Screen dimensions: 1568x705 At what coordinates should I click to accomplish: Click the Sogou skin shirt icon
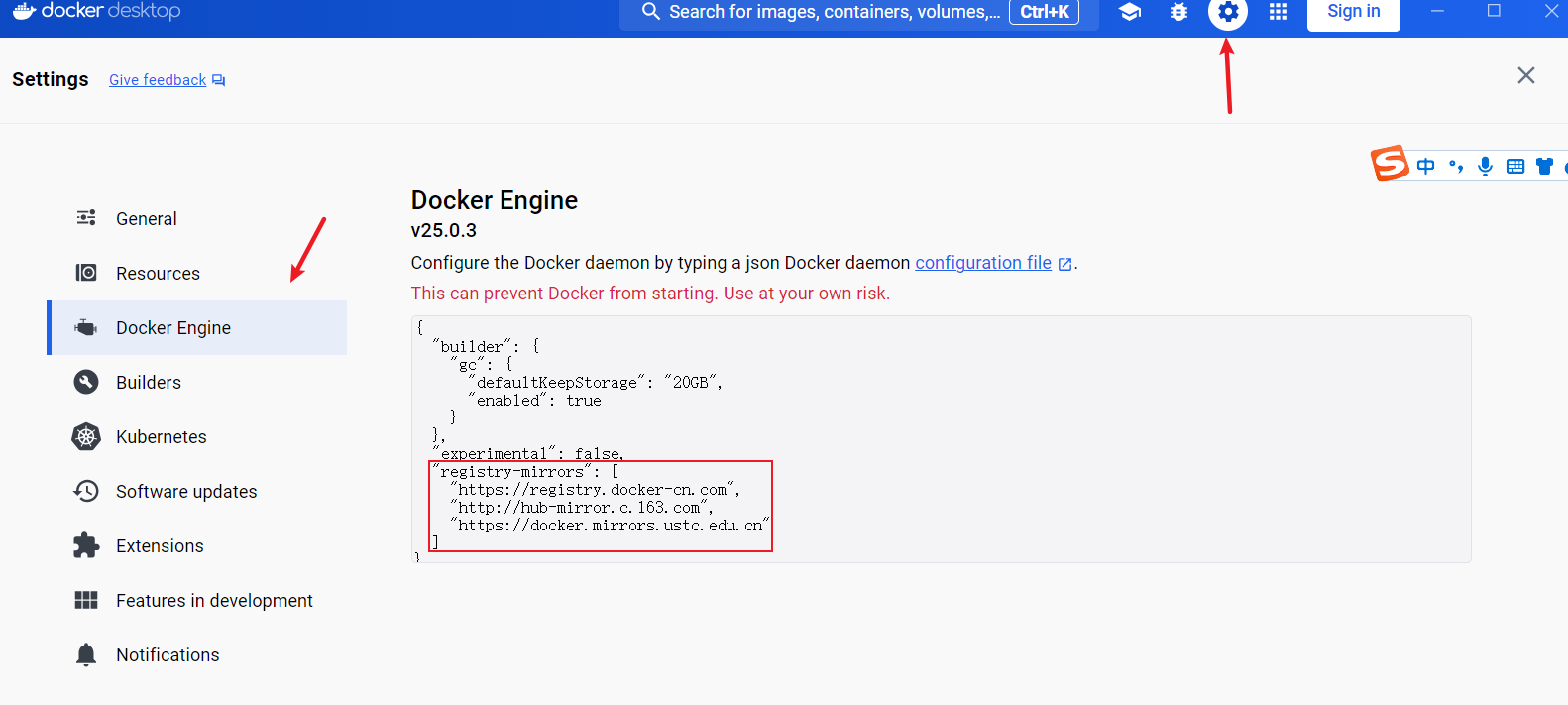pyautogui.click(x=1544, y=166)
